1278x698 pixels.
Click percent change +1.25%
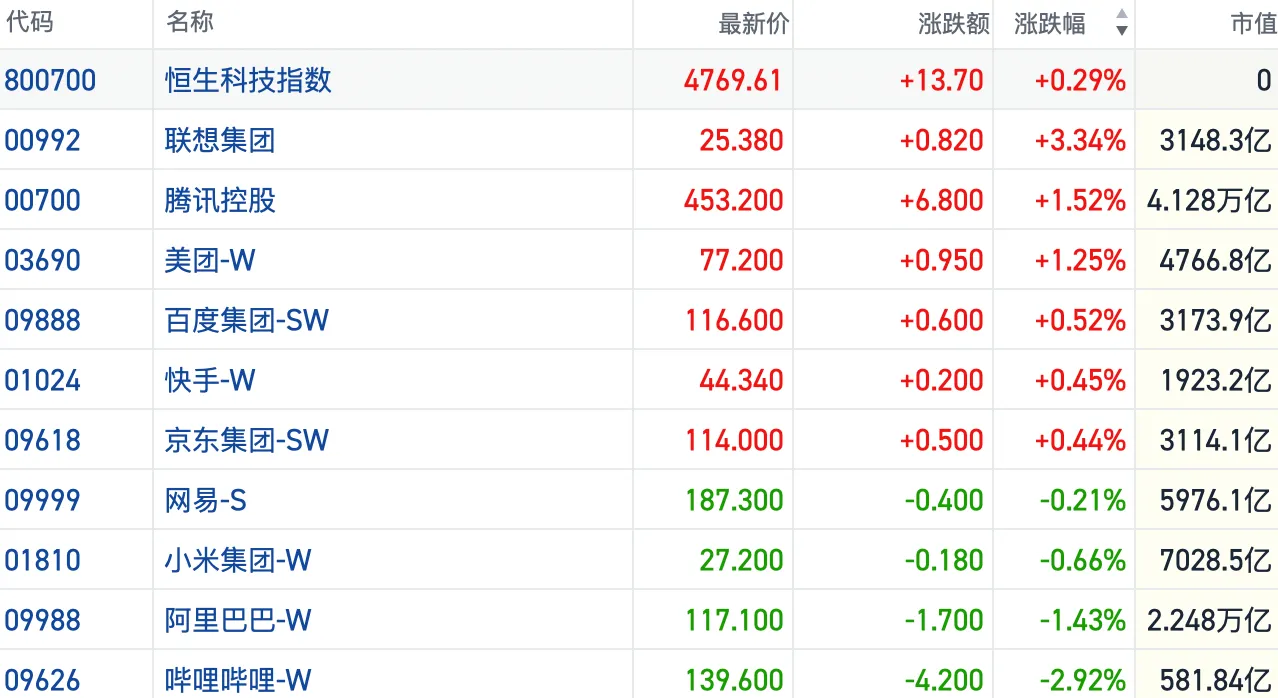click(1080, 260)
